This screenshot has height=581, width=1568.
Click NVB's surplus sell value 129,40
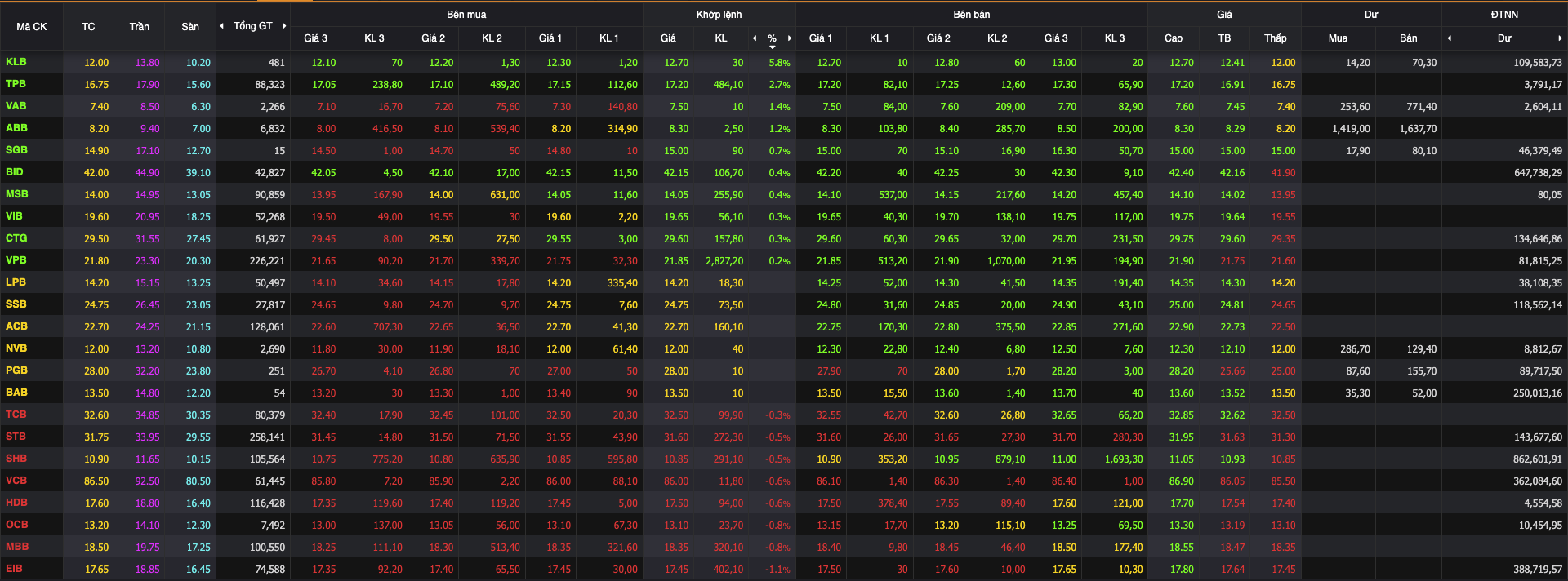pyautogui.click(x=1422, y=349)
